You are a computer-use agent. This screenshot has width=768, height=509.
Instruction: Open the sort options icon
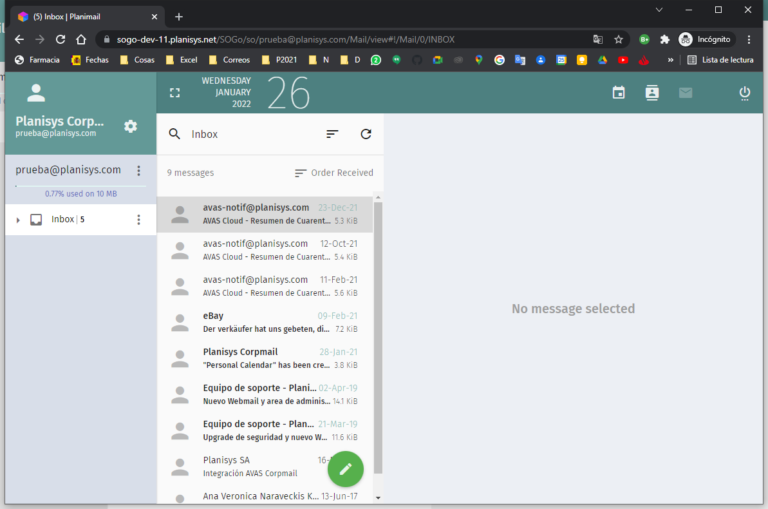point(333,134)
